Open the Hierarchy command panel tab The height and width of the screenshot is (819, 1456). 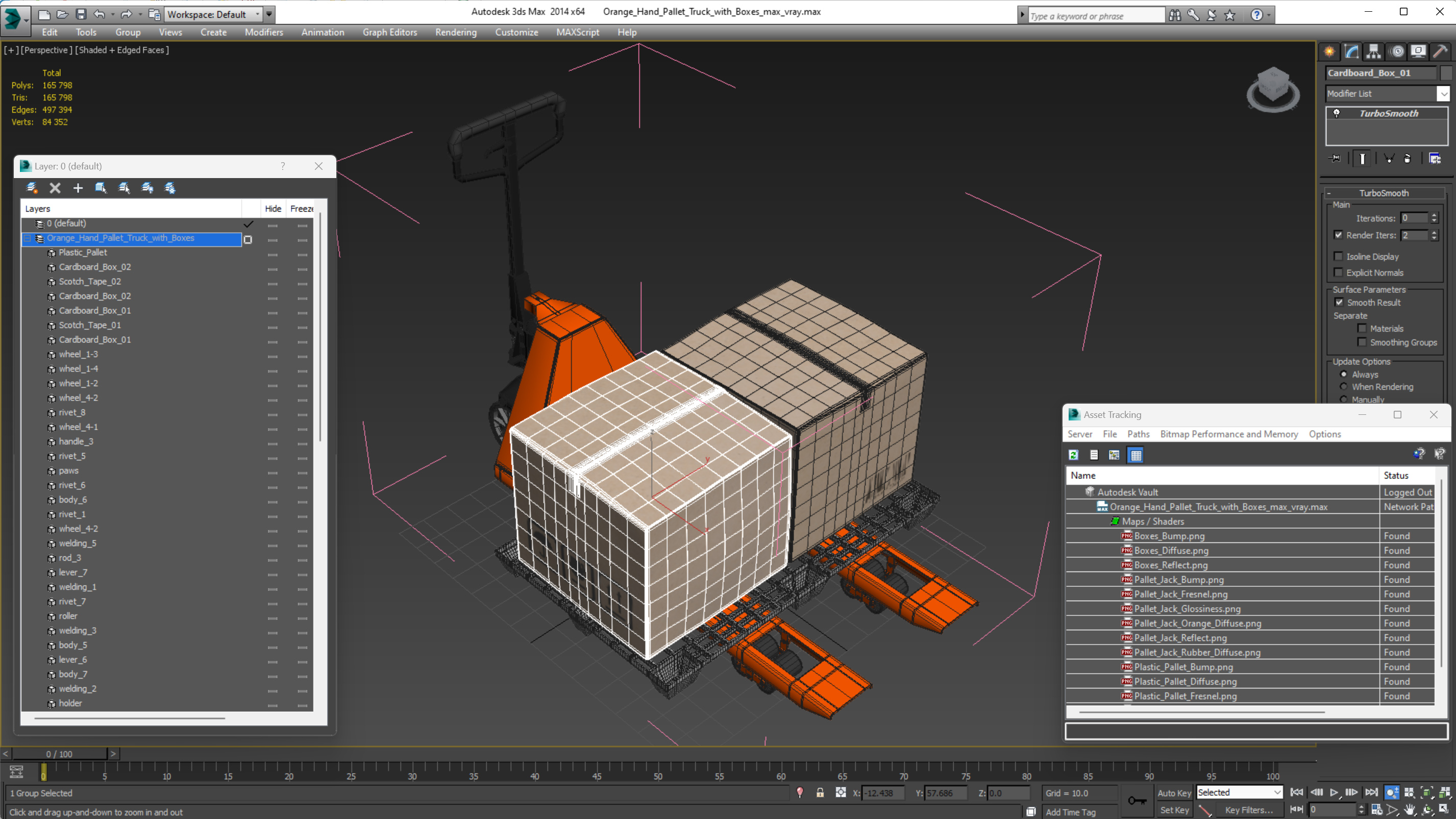1373,52
